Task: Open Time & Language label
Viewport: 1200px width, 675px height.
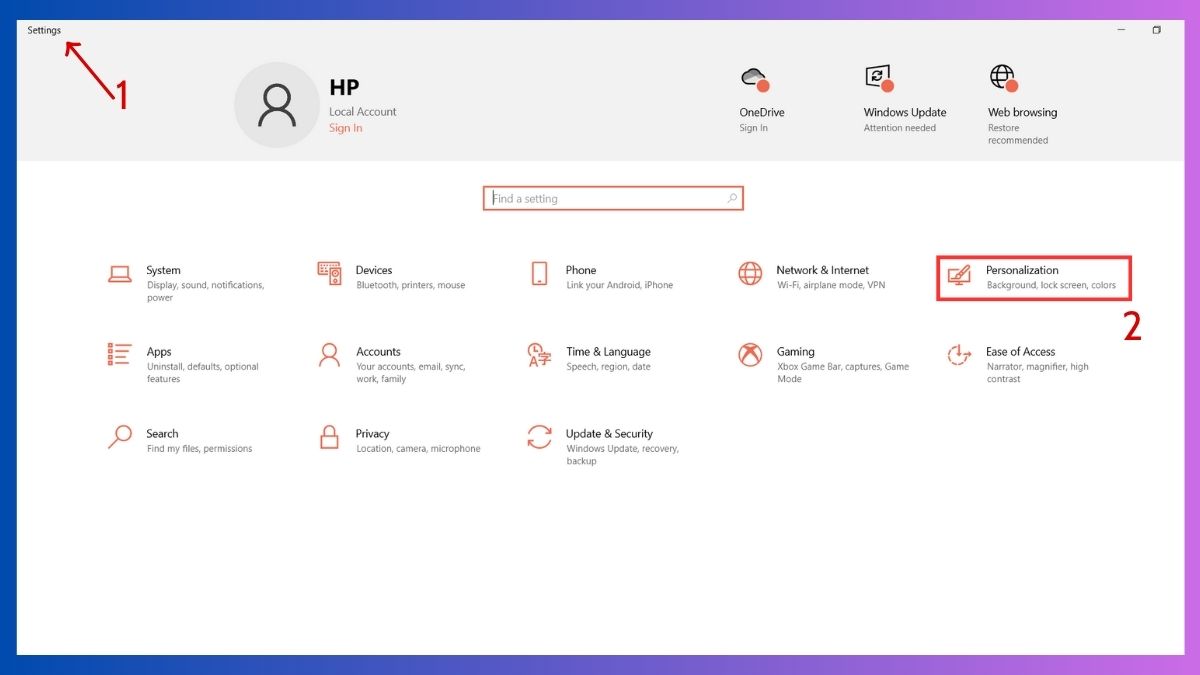Action: pyautogui.click(x=608, y=352)
